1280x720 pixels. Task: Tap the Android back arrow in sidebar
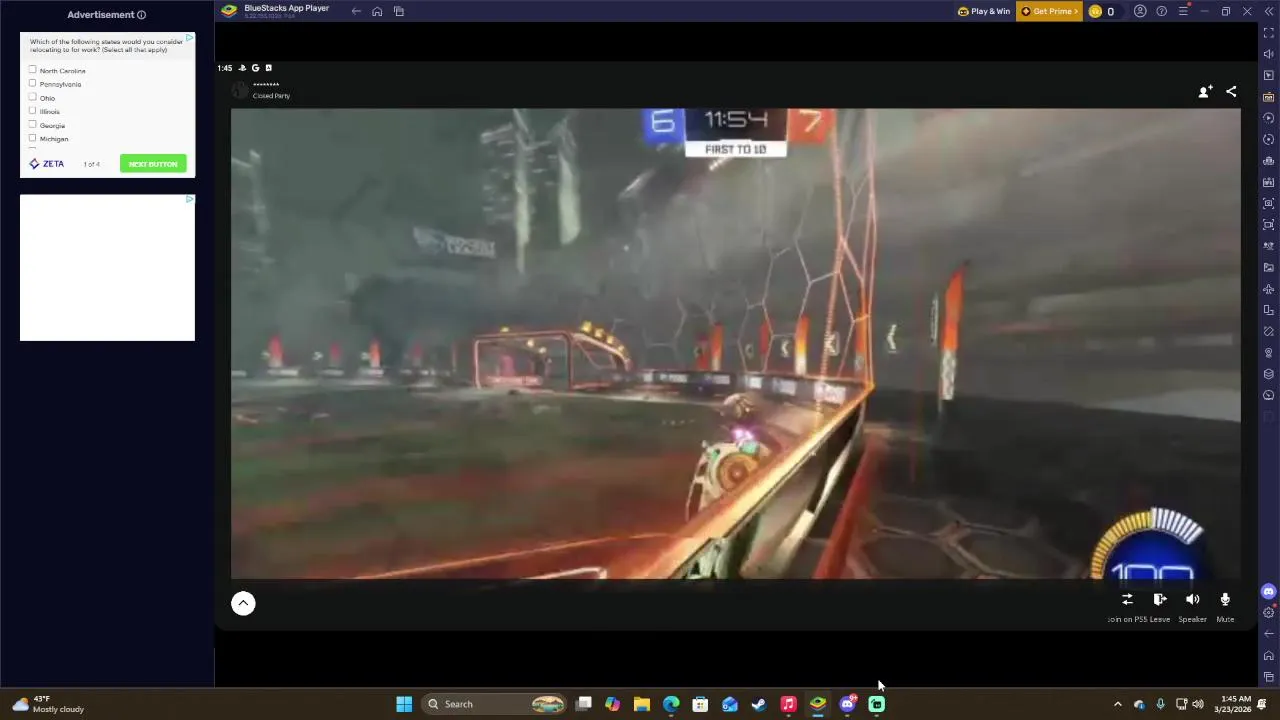click(1269, 634)
